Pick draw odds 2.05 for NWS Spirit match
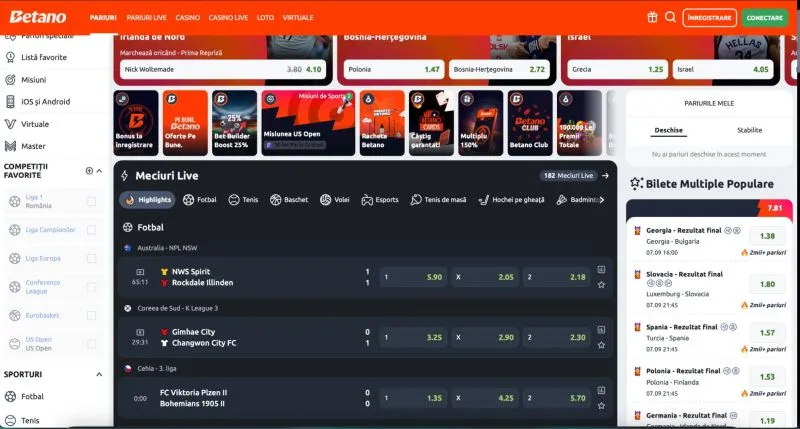The height and width of the screenshot is (429, 800). pyautogui.click(x=485, y=277)
